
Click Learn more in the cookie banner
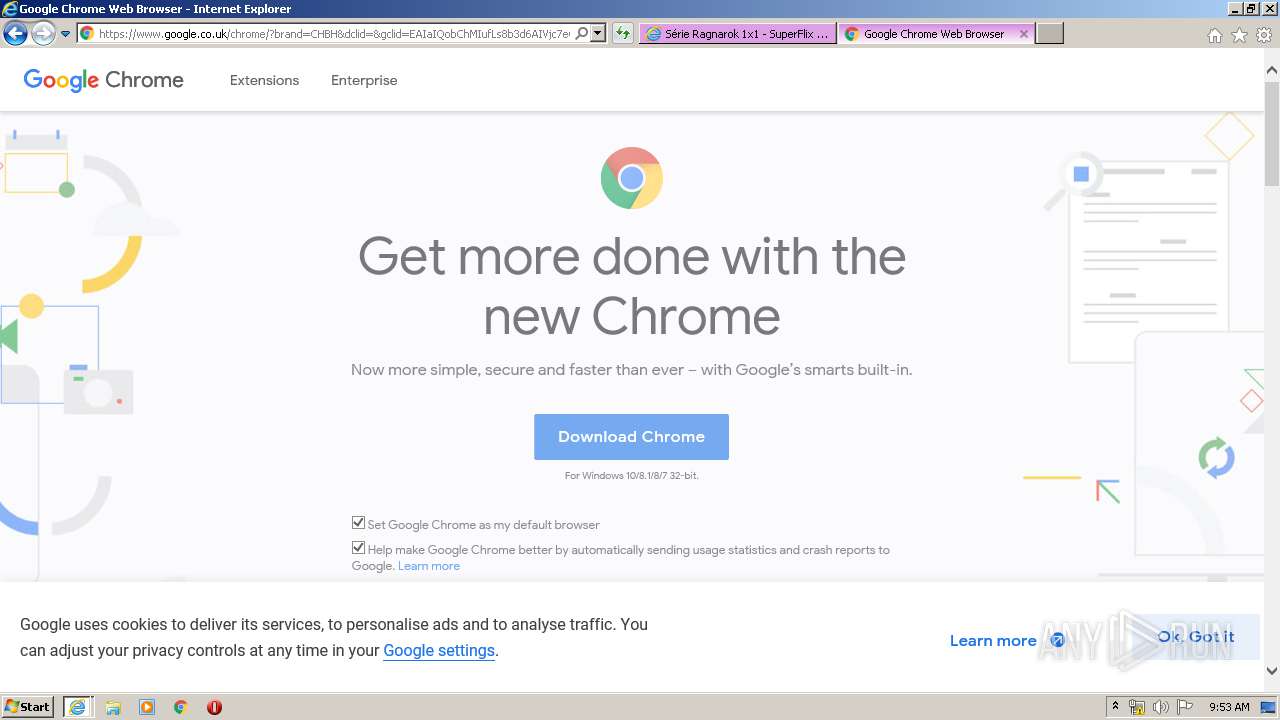click(x=993, y=641)
